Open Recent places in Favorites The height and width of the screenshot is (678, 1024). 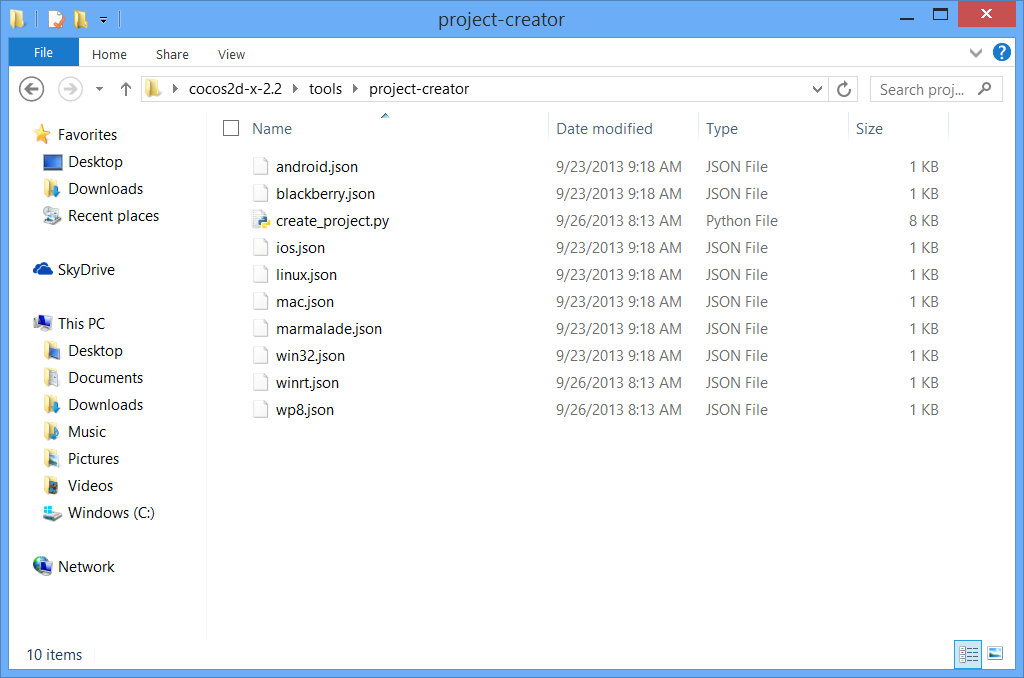pos(113,216)
